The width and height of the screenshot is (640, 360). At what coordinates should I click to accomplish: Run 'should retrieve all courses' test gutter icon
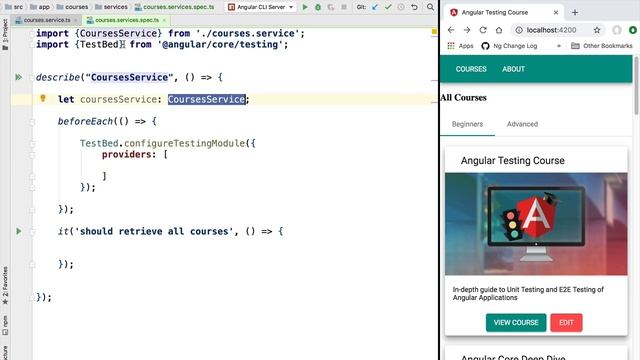pos(18,231)
